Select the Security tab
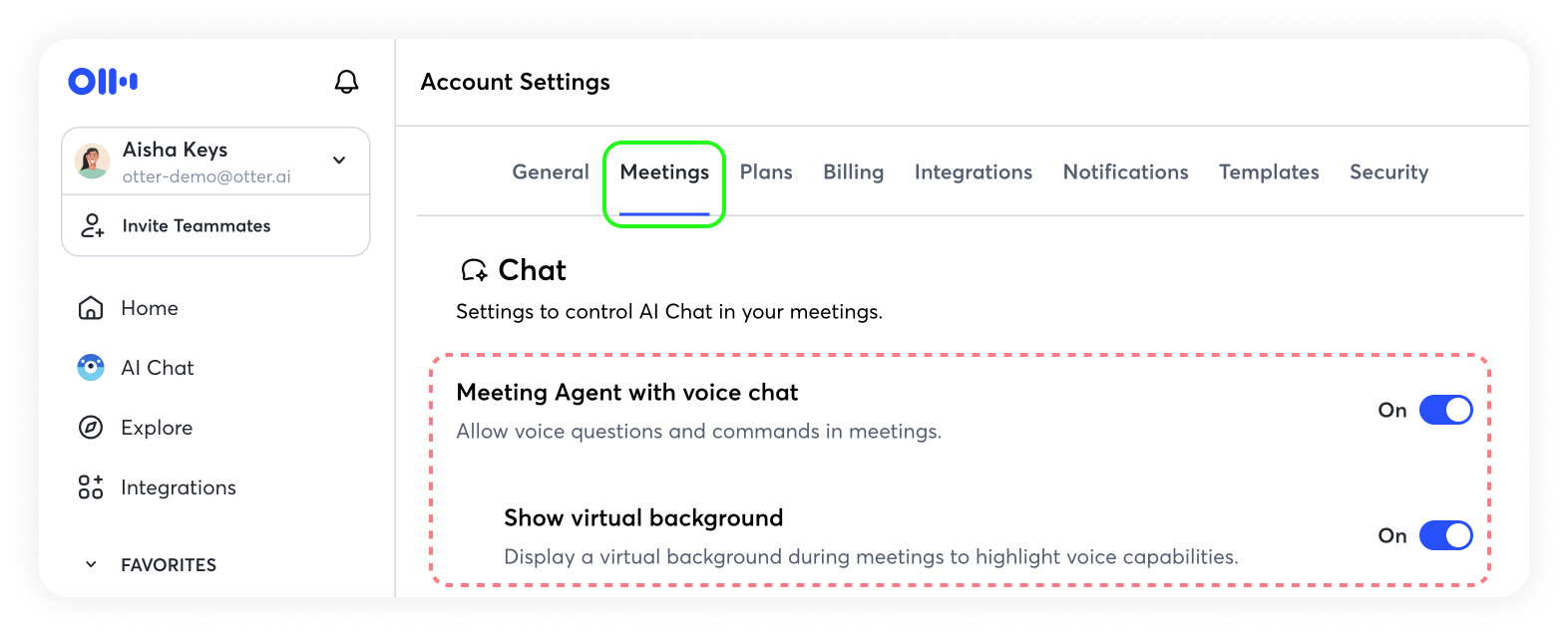The height and width of the screenshot is (636, 1568). 1388,172
